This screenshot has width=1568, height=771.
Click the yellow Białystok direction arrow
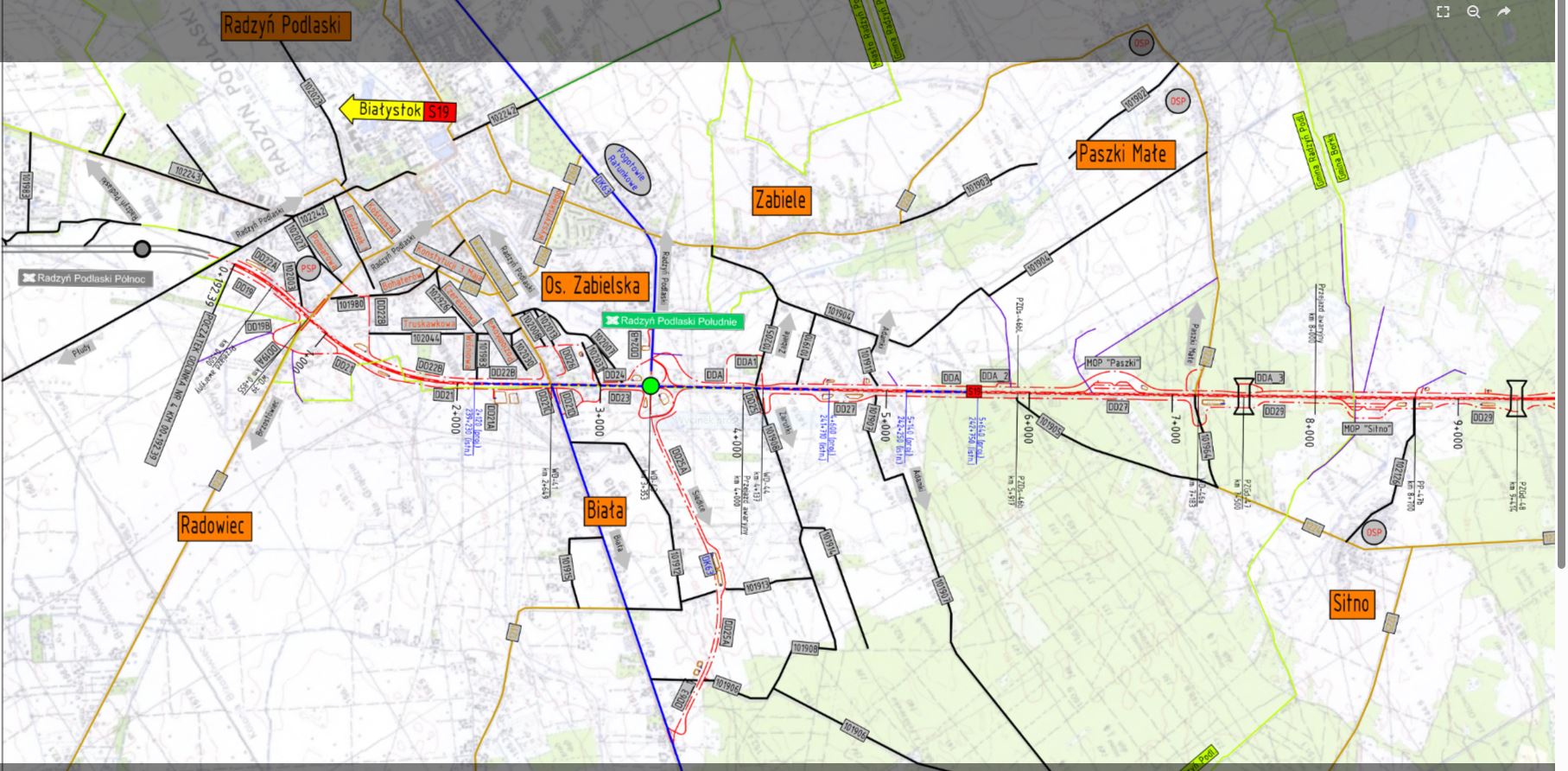pyautogui.click(x=381, y=110)
